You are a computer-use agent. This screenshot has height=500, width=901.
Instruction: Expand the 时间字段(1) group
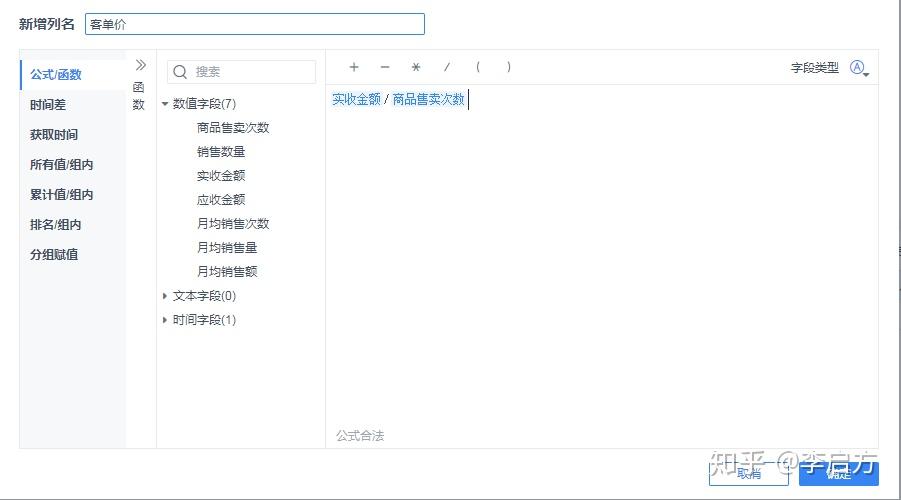(x=165, y=320)
